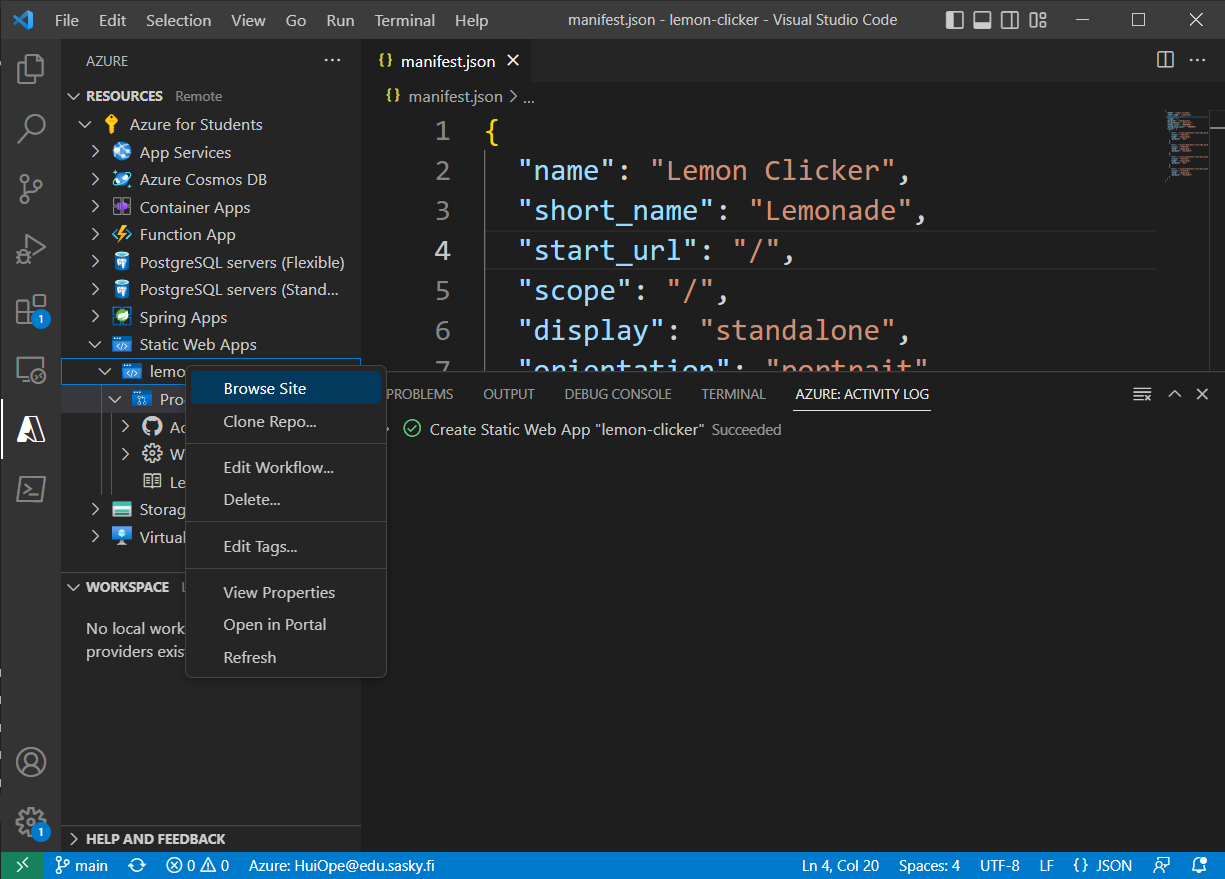
Task: Click the feedback icon in status bar
Action: coord(1162,866)
